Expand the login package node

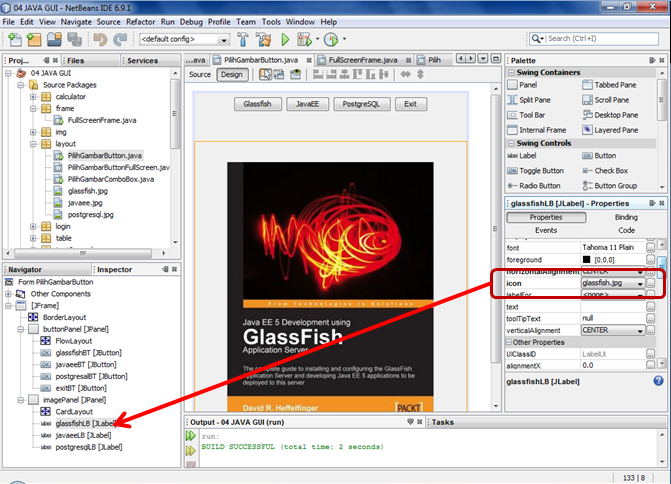pos(33,226)
